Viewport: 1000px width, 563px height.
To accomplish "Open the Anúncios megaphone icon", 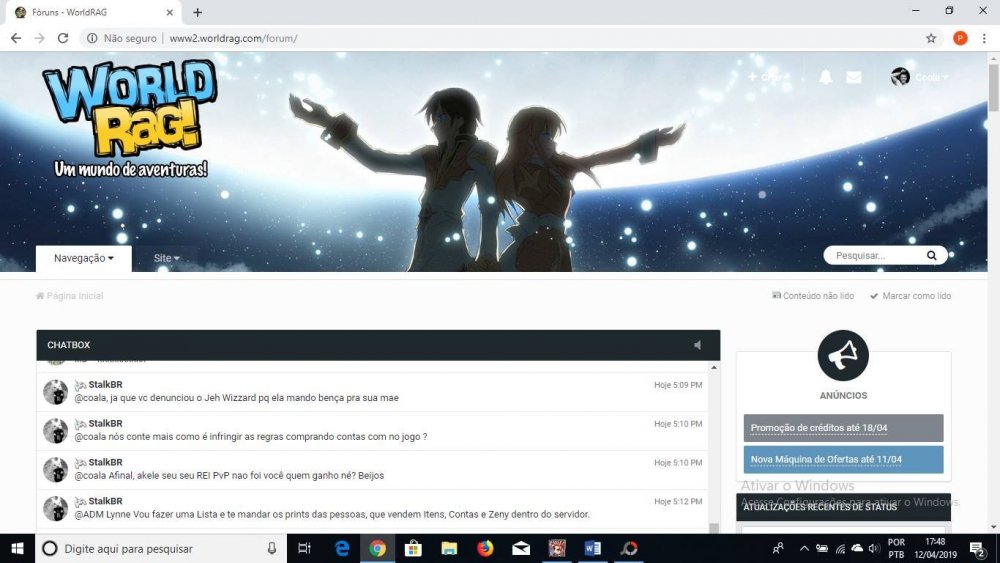I will coord(843,356).
